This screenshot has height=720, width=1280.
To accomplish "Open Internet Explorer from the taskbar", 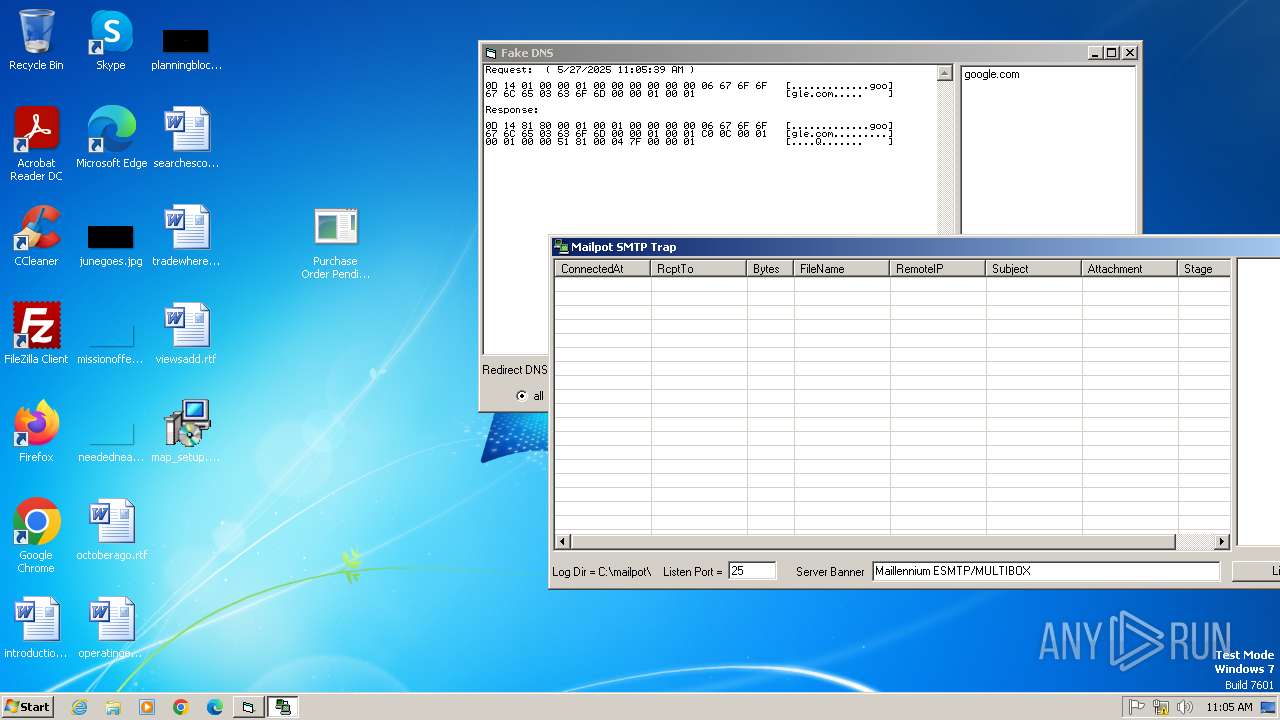I will coord(79,707).
